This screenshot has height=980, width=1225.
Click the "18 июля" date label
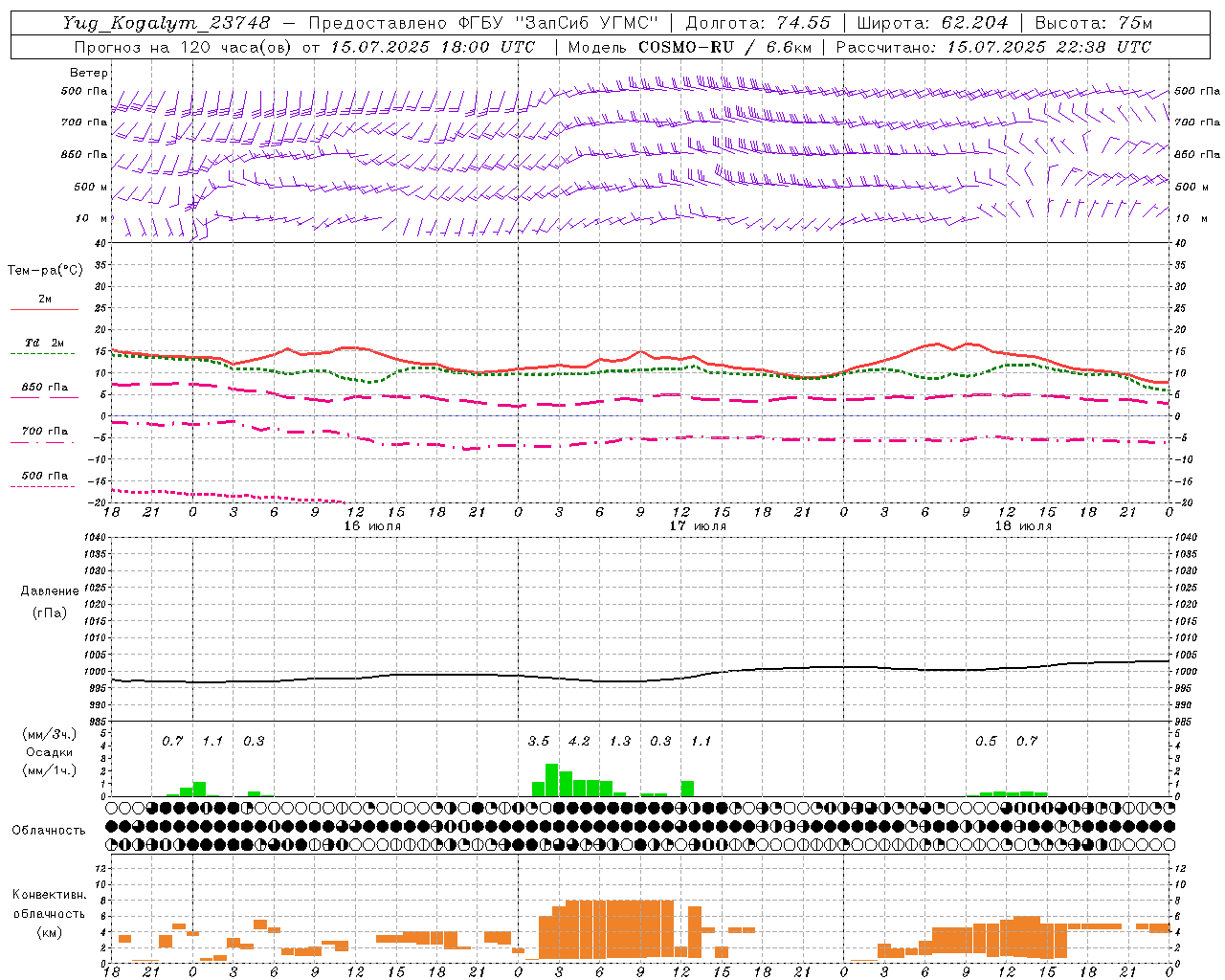tap(1023, 526)
